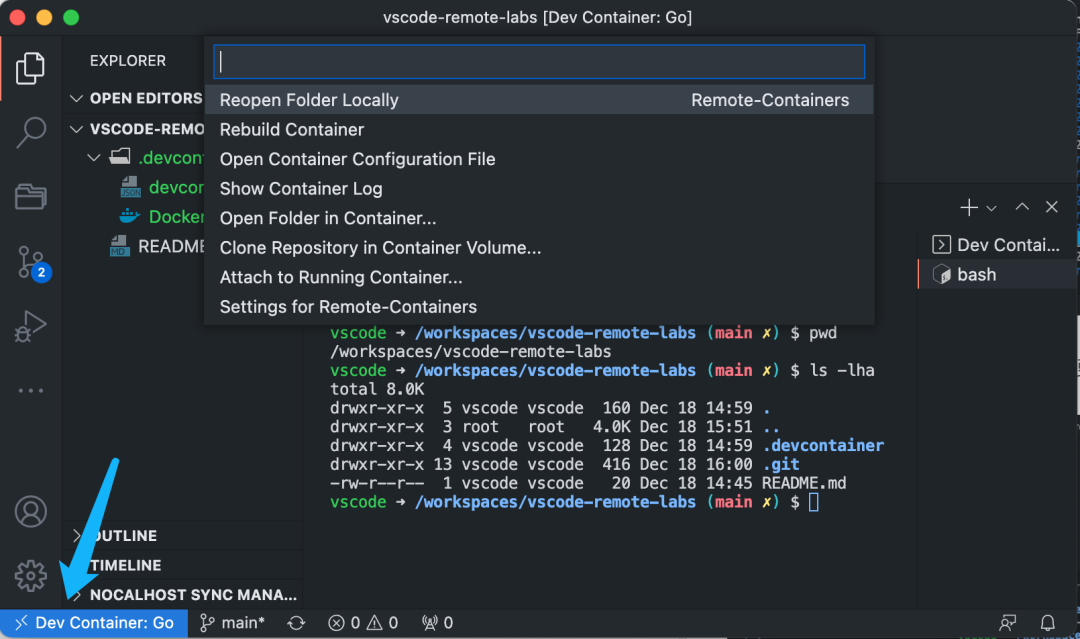Open the Explorer view in activity bar
The width and height of the screenshot is (1080, 639).
coord(30,68)
